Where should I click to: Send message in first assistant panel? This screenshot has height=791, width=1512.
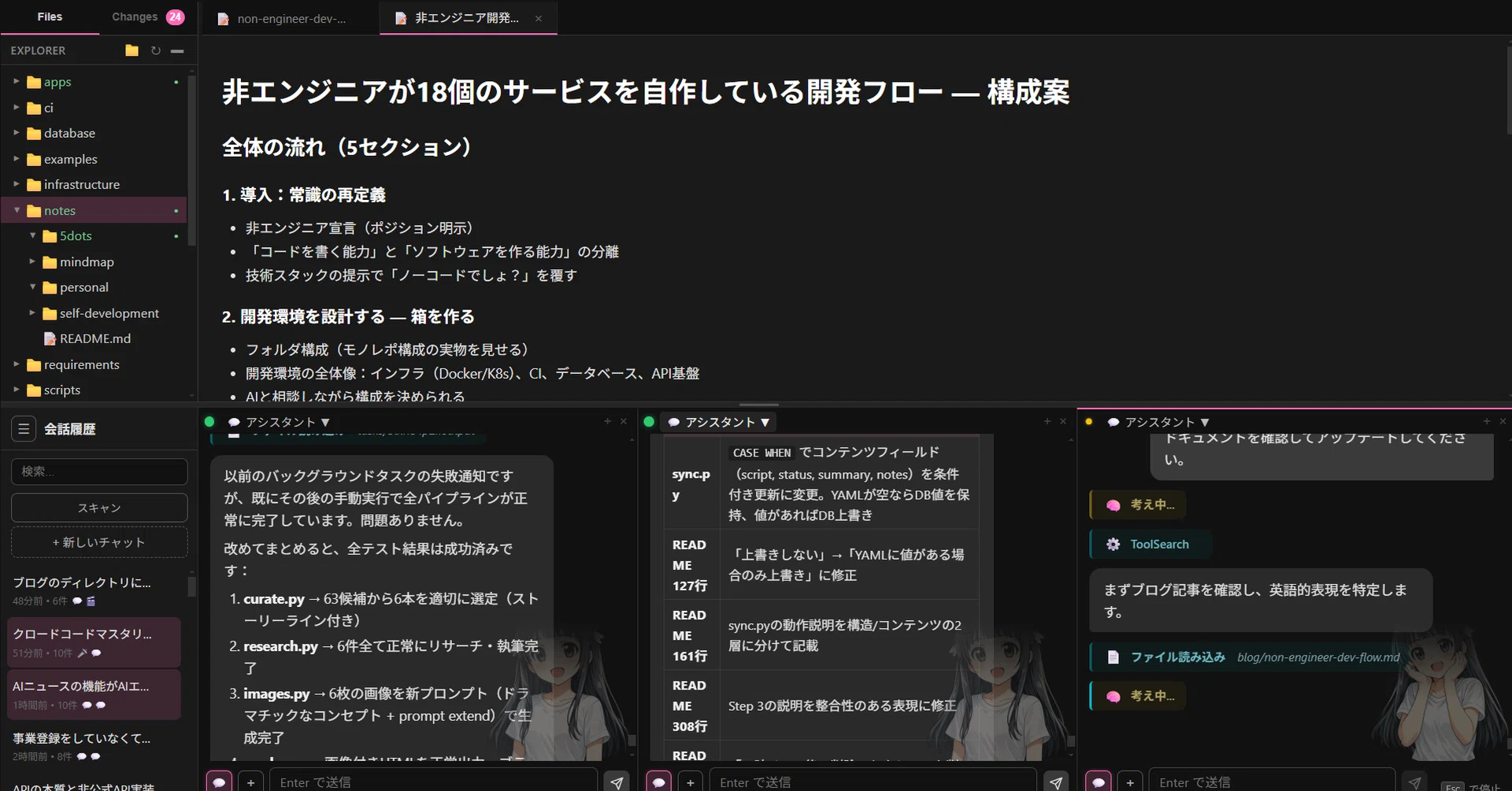tap(617, 782)
